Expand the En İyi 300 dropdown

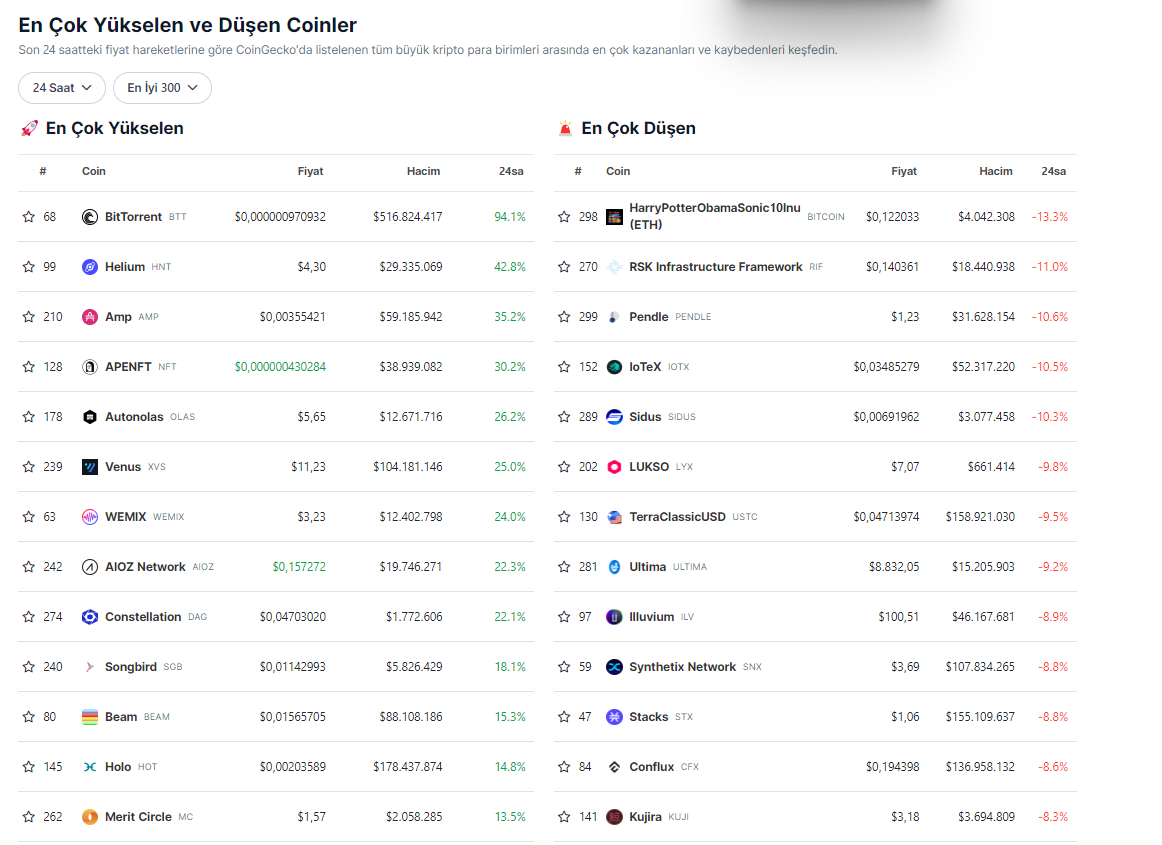coord(162,88)
